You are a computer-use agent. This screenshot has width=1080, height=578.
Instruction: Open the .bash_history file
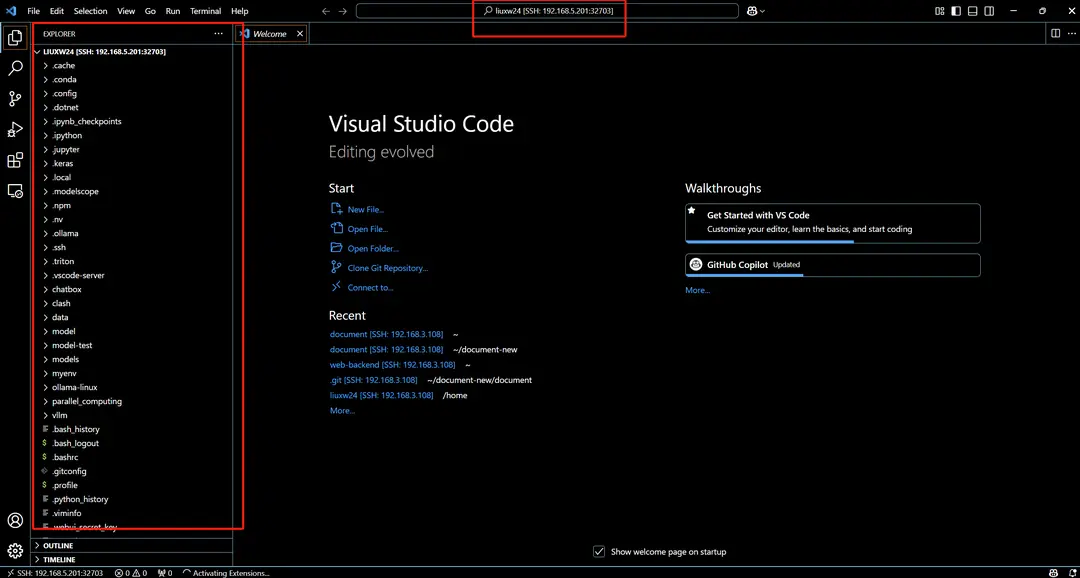pos(133,429)
